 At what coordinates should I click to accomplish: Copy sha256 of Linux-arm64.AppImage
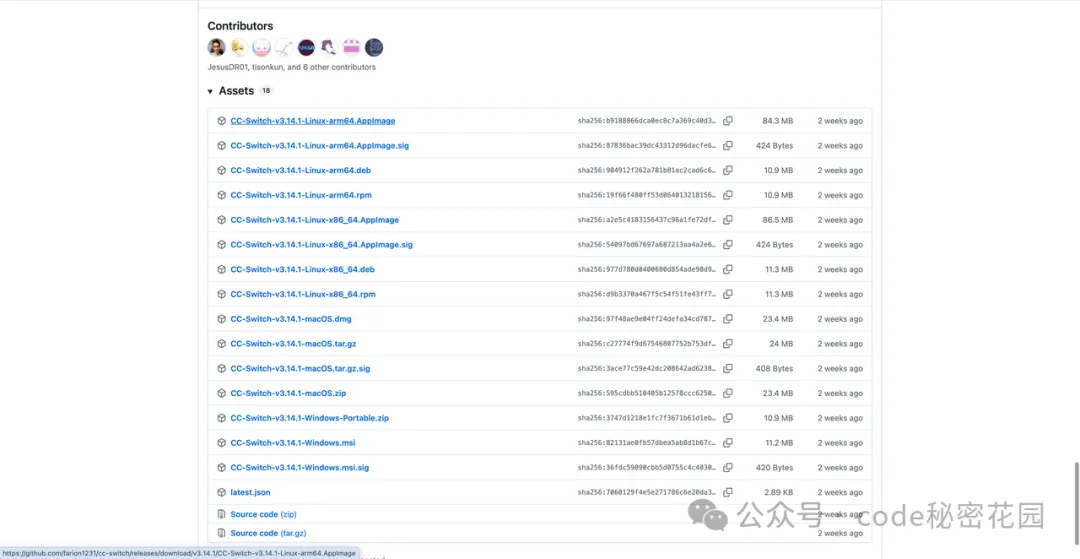click(x=727, y=120)
